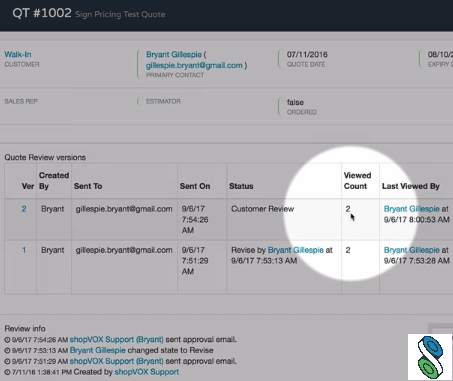The image size is (453, 381).
Task: Click the false ordered value
Action: click(x=295, y=102)
